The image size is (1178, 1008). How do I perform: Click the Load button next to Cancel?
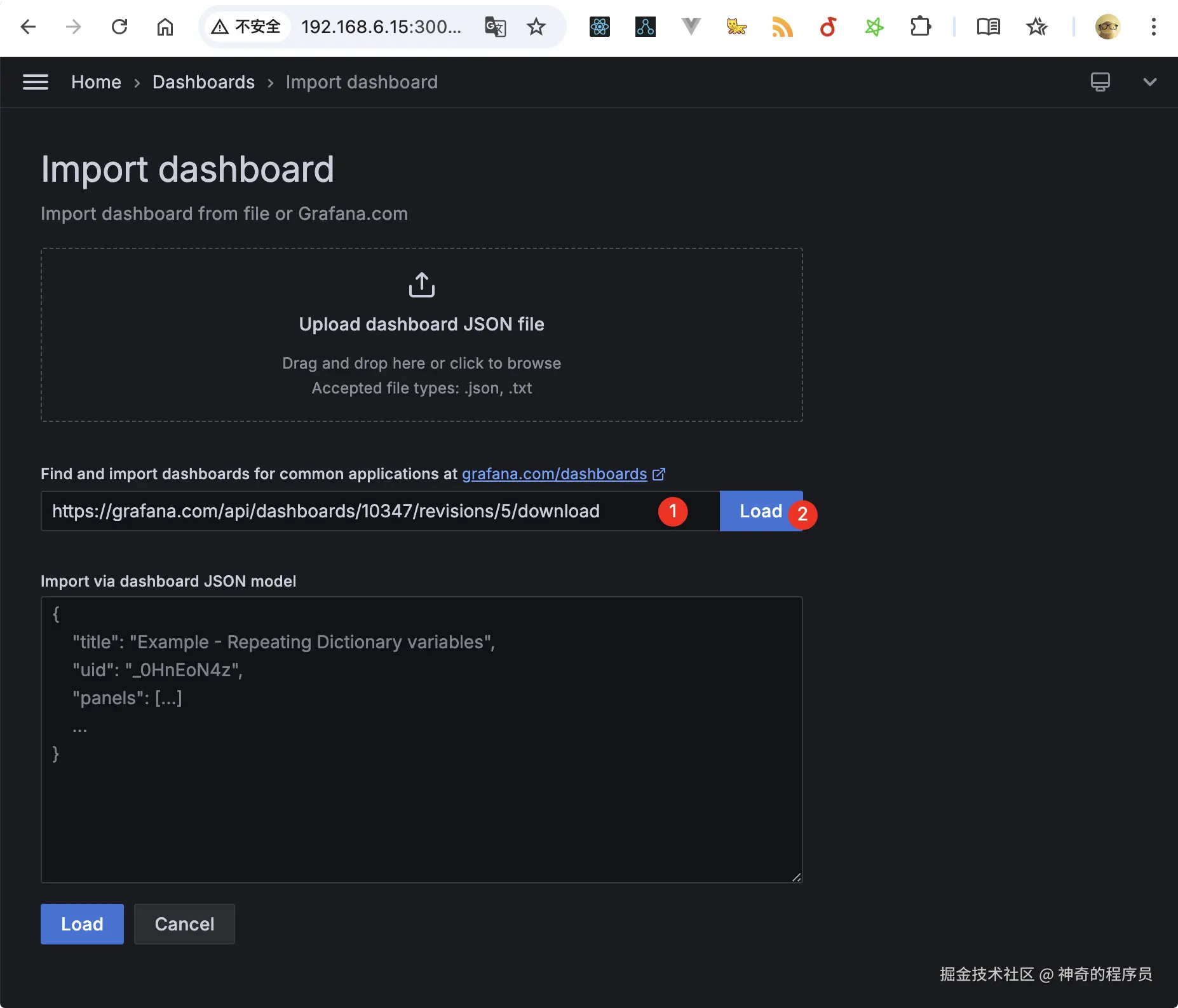tap(82, 924)
